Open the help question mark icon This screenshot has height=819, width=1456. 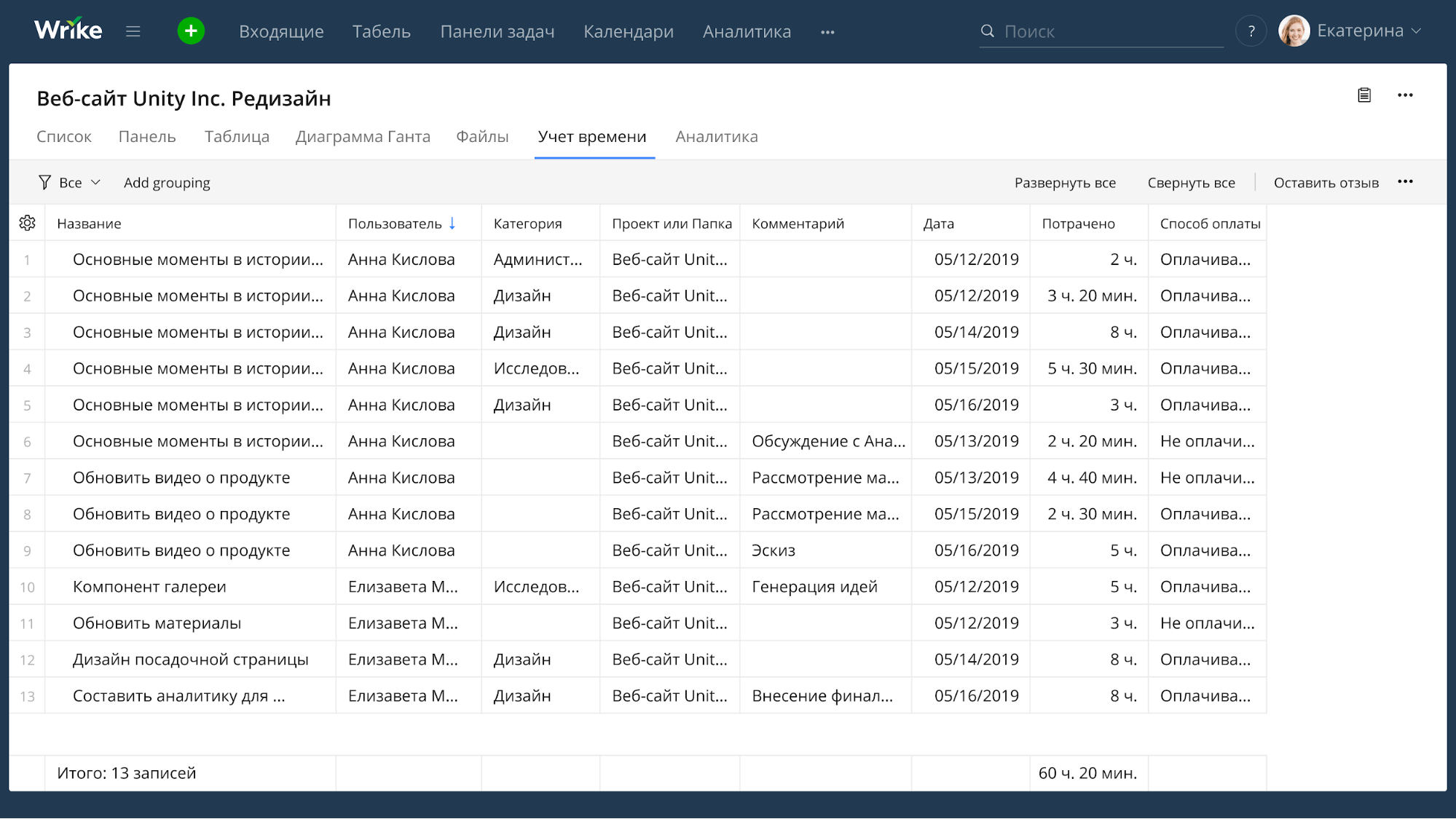(x=1251, y=31)
